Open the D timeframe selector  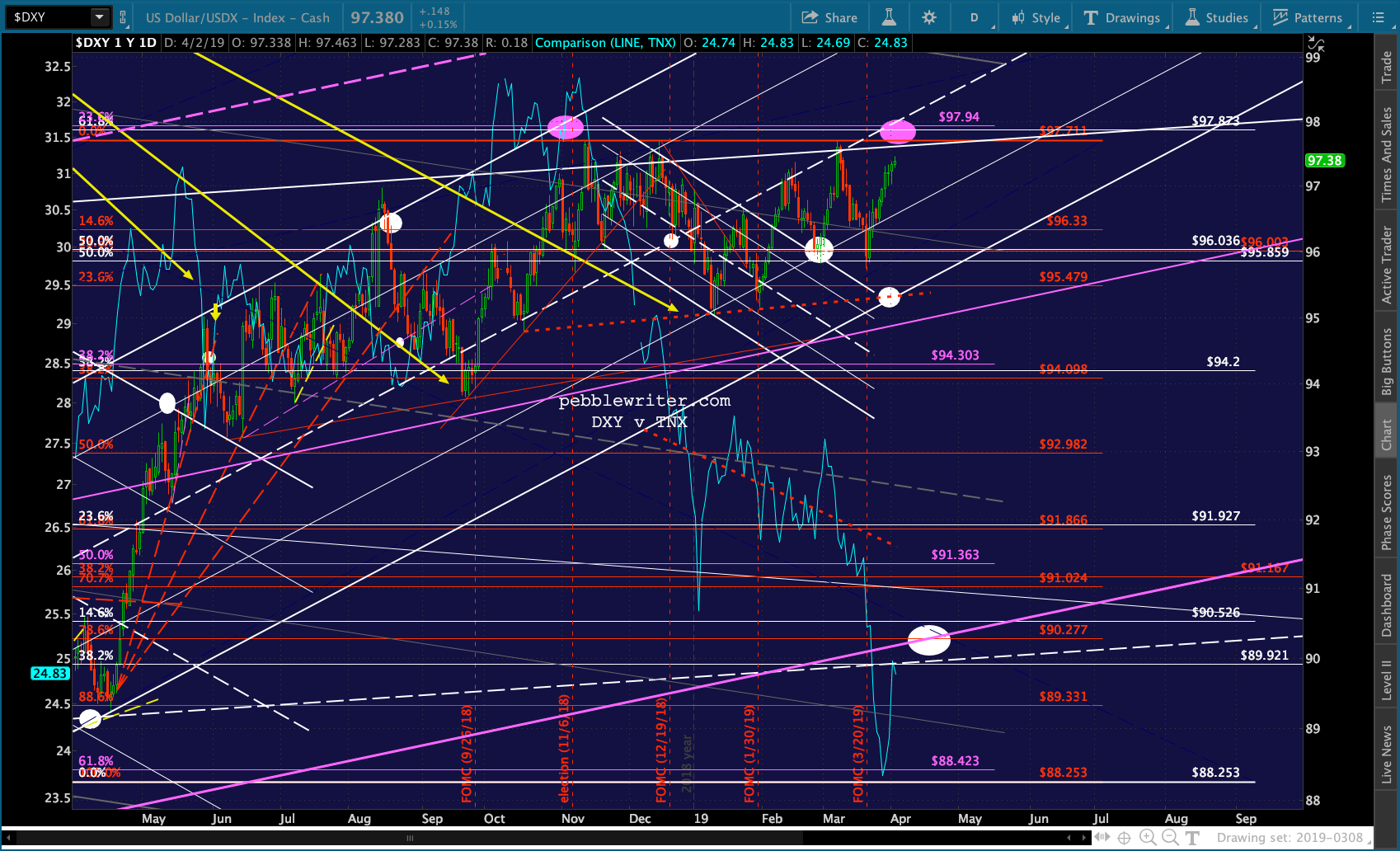coord(974,17)
